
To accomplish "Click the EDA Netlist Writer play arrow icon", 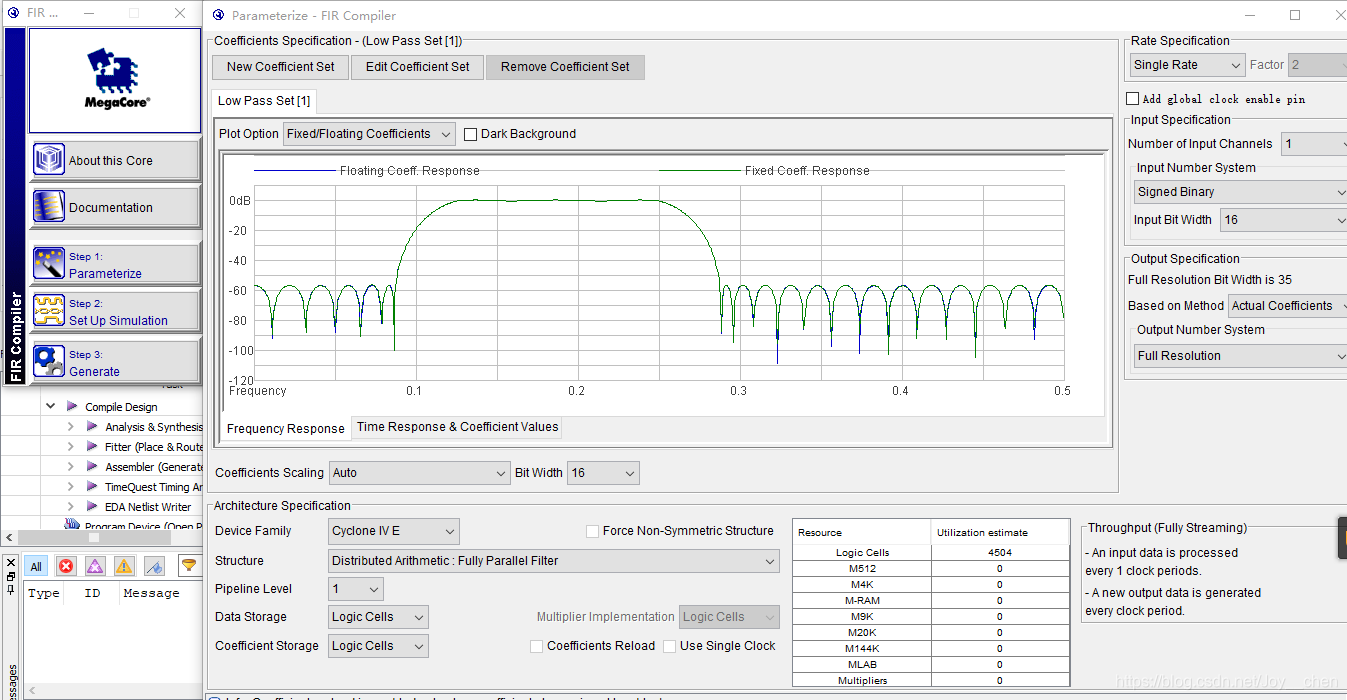I will coord(92,506).
